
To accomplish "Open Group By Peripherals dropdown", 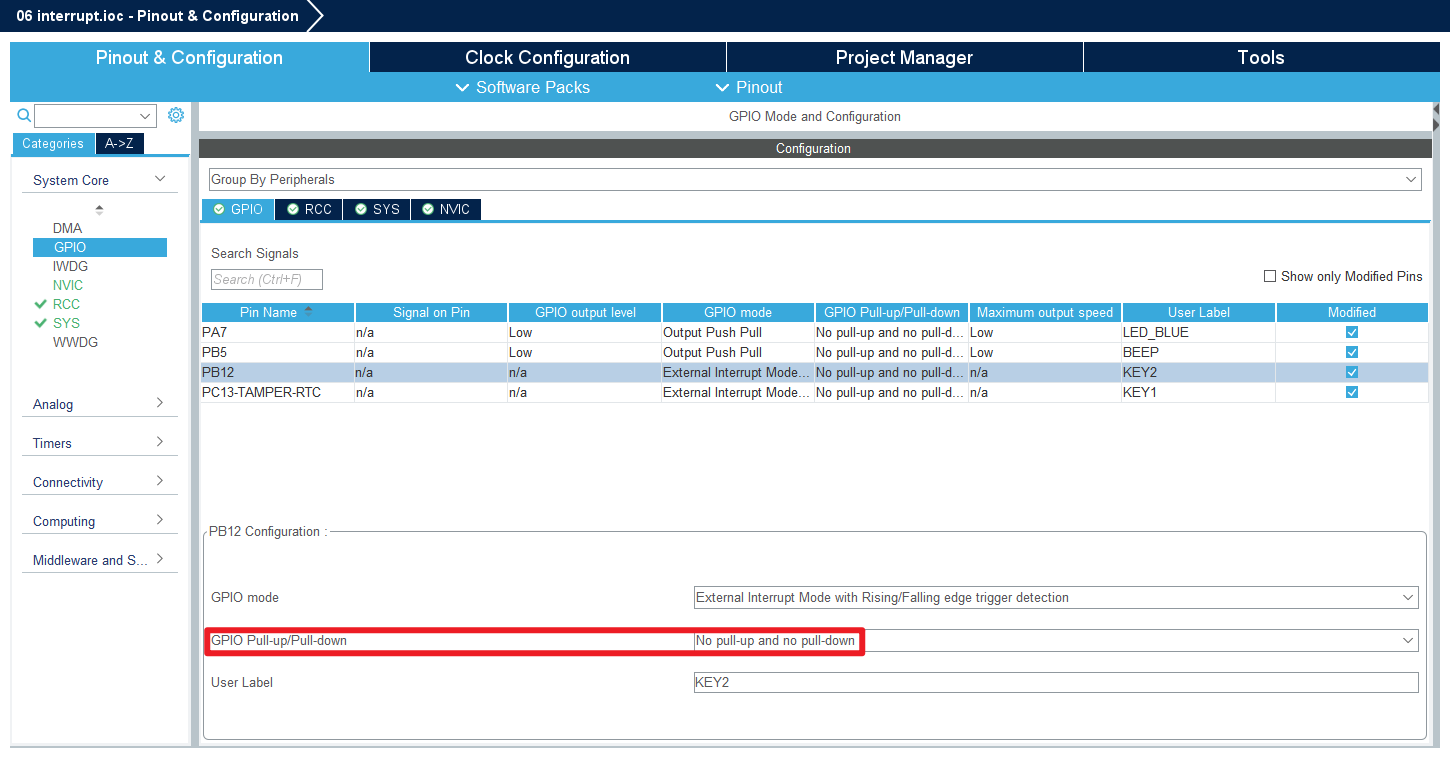I will click(x=815, y=180).
